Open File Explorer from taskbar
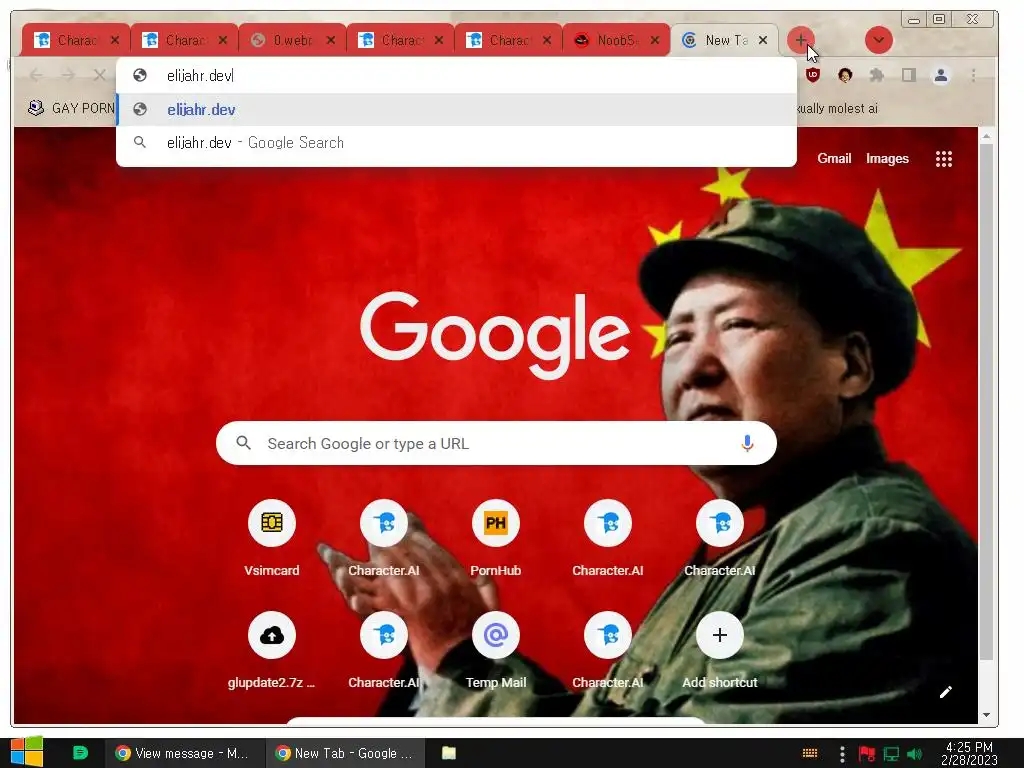The image size is (1024, 768). click(449, 753)
